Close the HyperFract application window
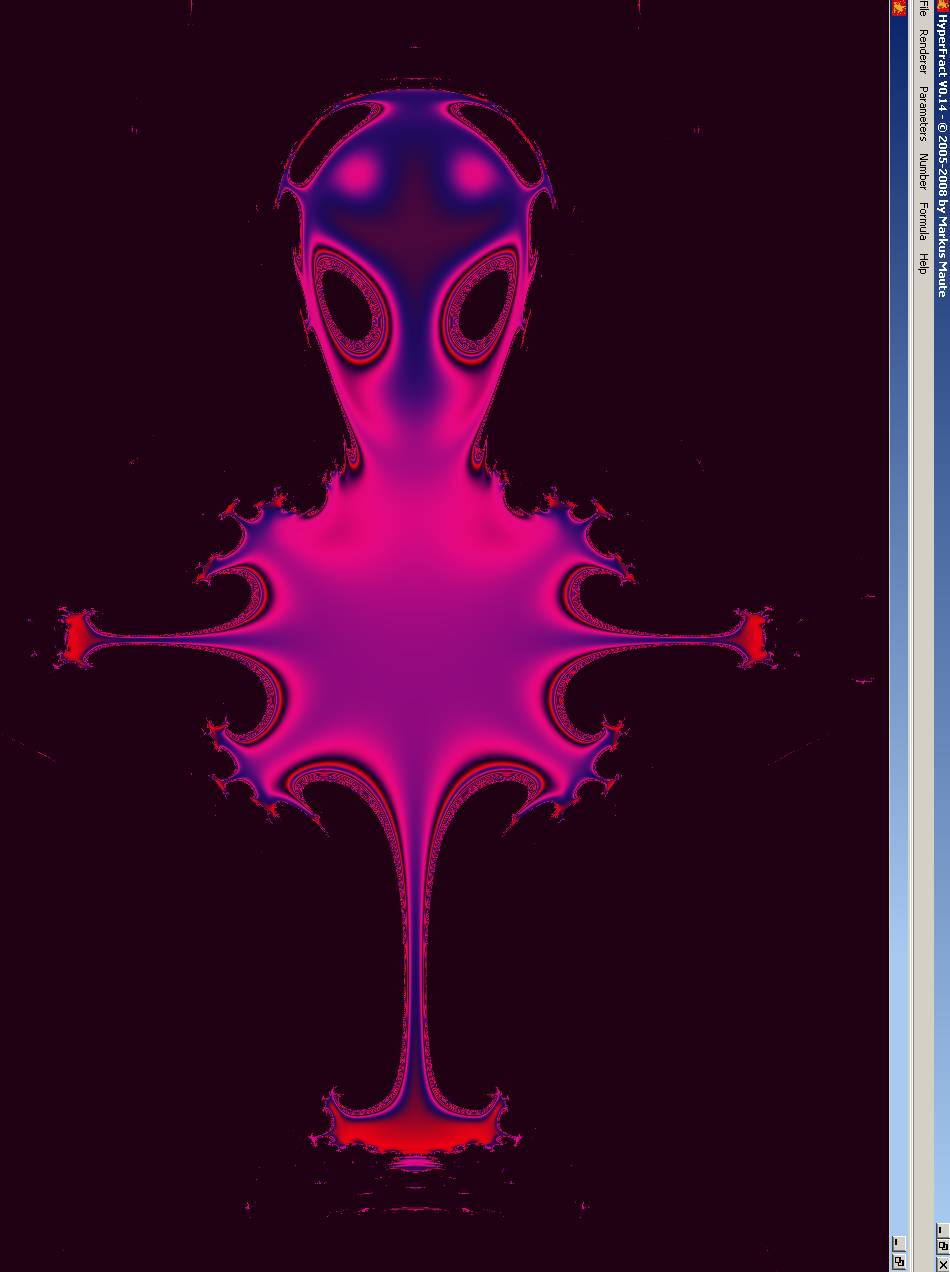950x1272 pixels. click(x=941, y=1264)
